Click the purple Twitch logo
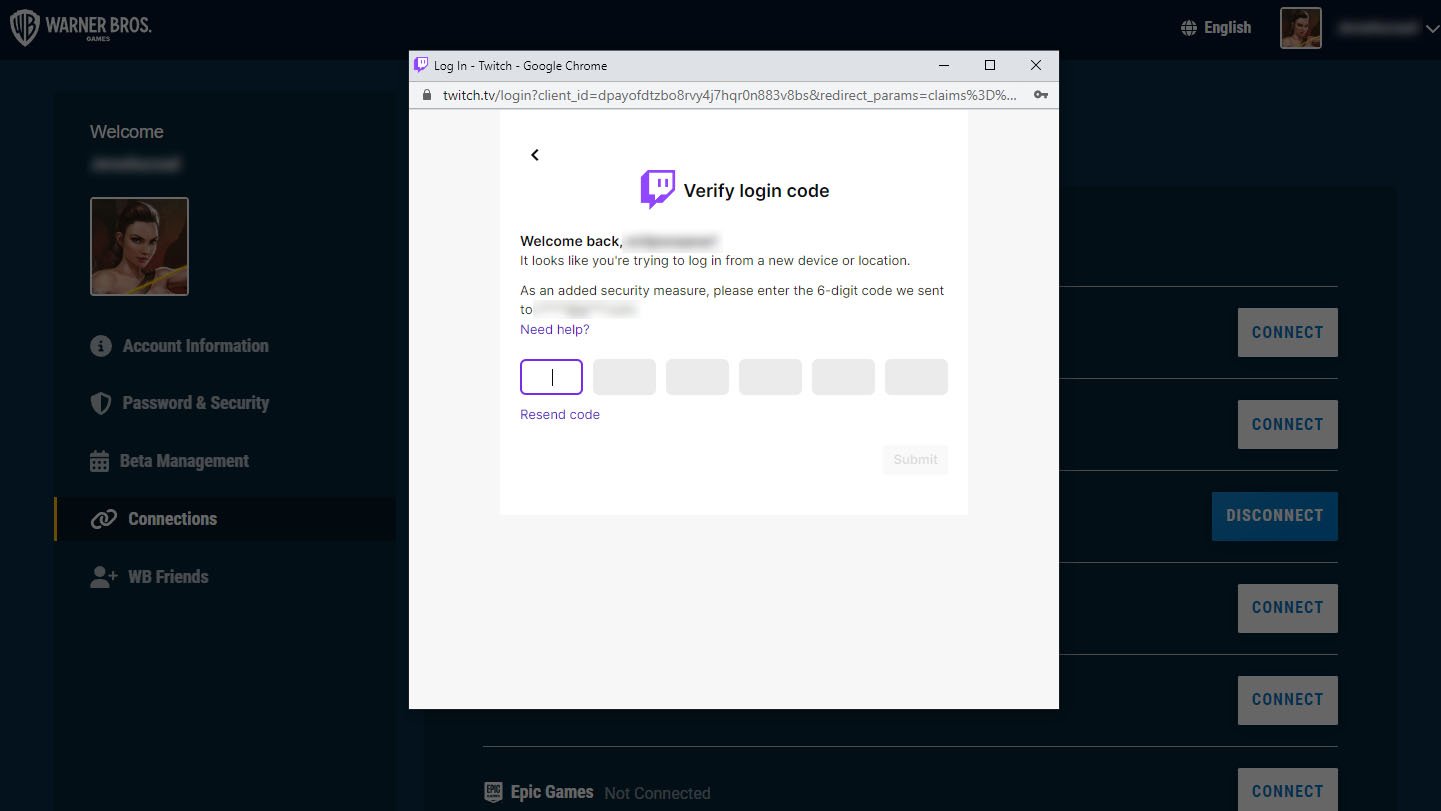The image size is (1441, 811). pos(657,189)
